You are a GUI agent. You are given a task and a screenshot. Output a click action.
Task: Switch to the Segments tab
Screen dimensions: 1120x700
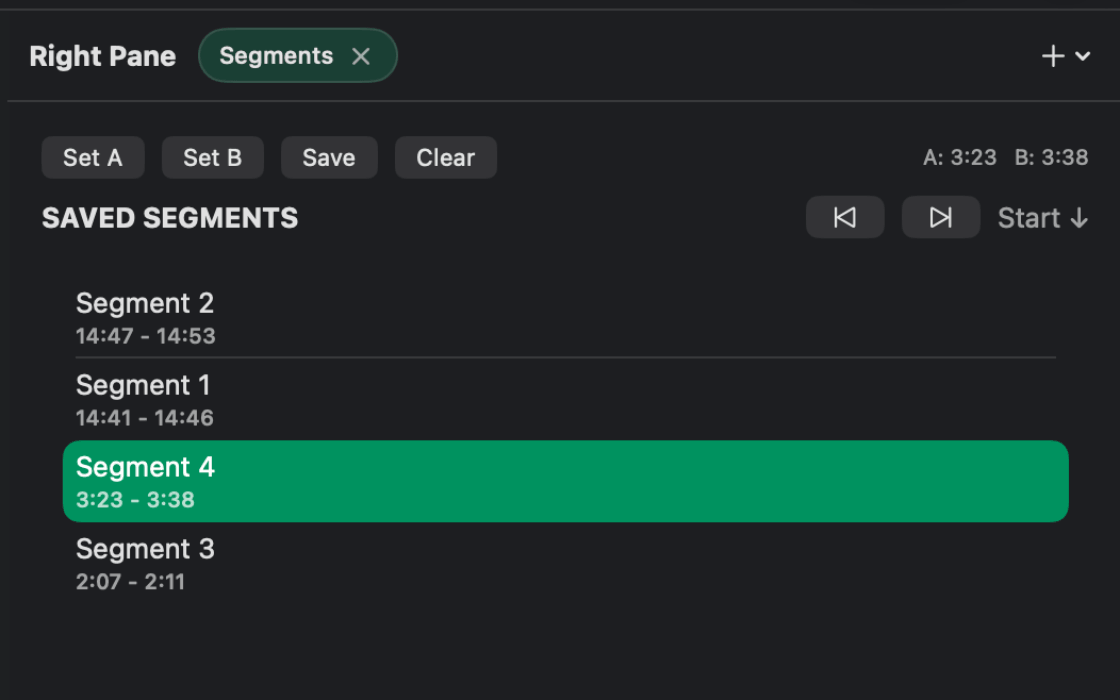coord(276,56)
